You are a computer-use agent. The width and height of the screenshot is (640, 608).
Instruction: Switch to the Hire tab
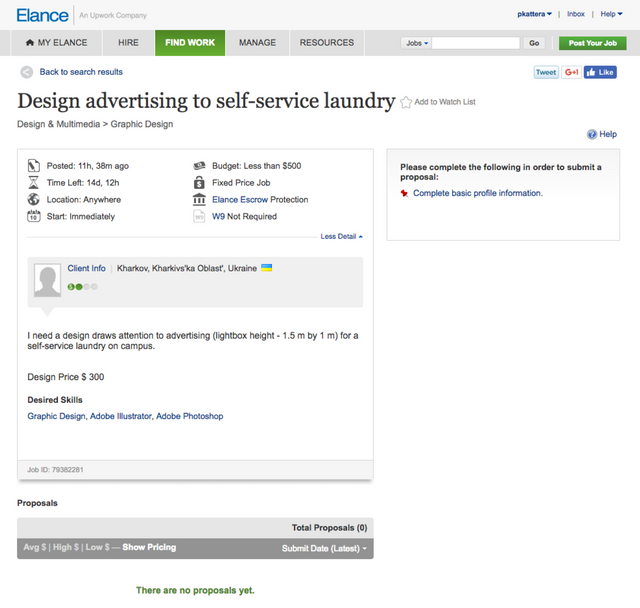pos(128,42)
